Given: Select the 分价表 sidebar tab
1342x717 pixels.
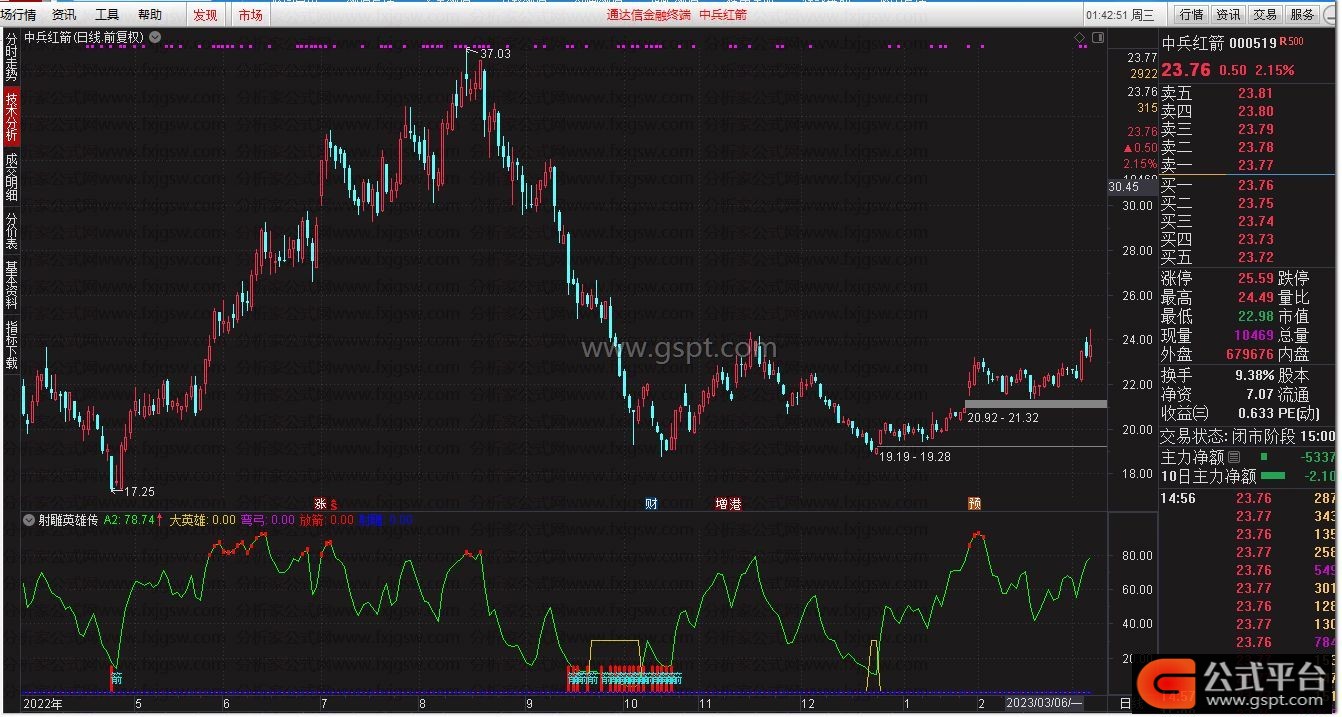Looking at the screenshot, I should [x=11, y=231].
